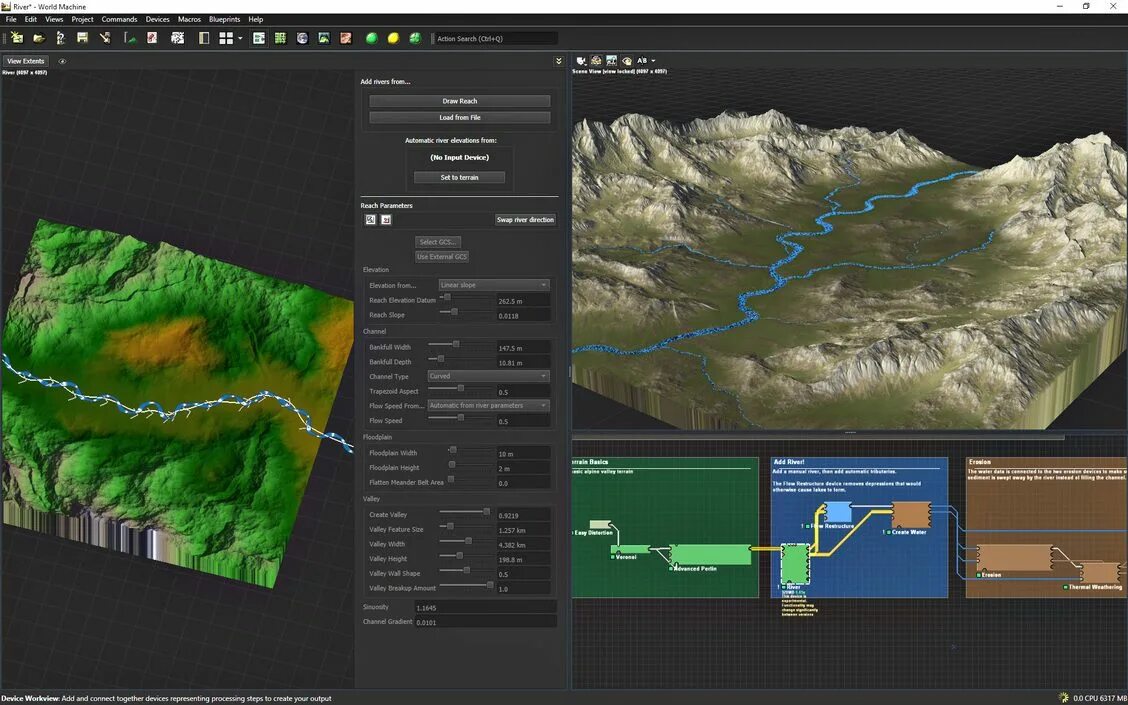This screenshot has height=705, width=1128.
Task: Toggle the View Extents button
Action: tap(26, 61)
